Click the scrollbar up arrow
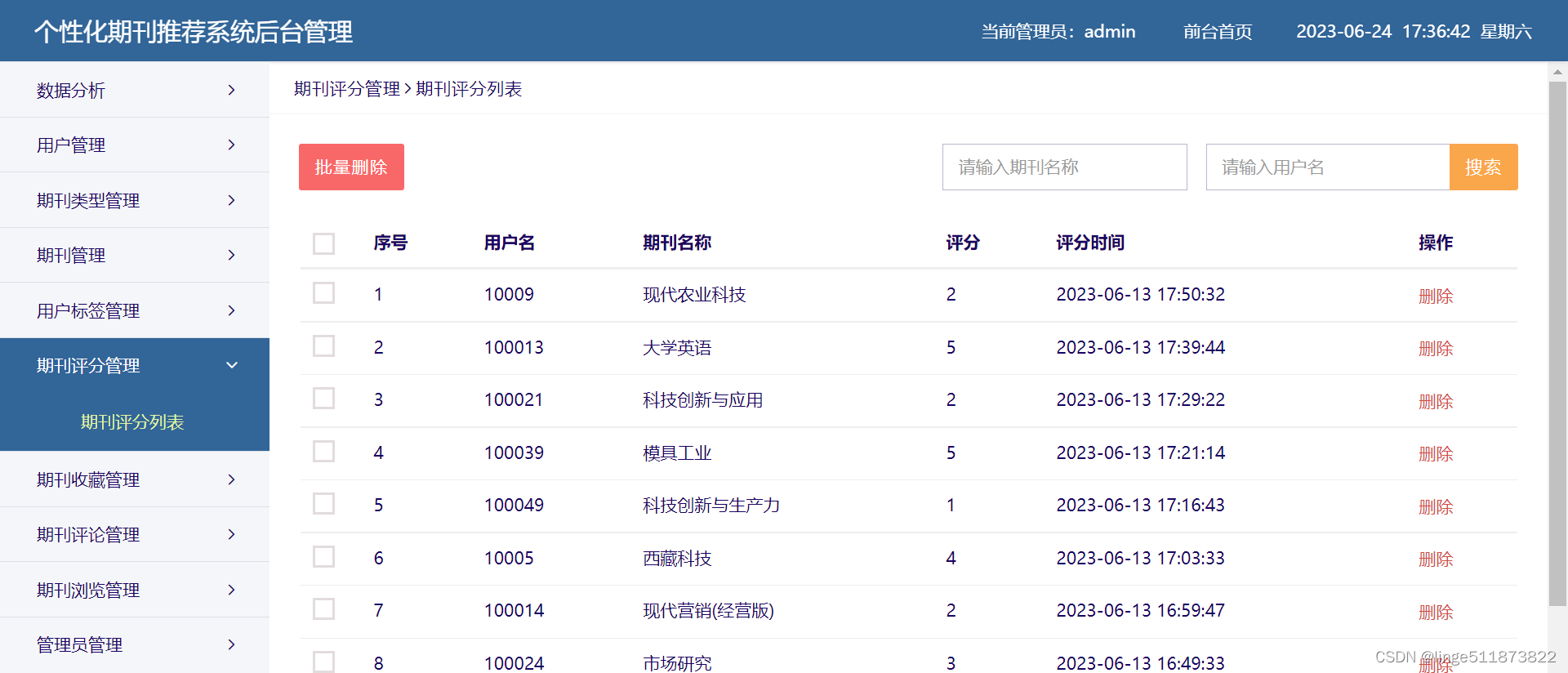Image resolution: width=1568 pixels, height=673 pixels. (x=1557, y=72)
